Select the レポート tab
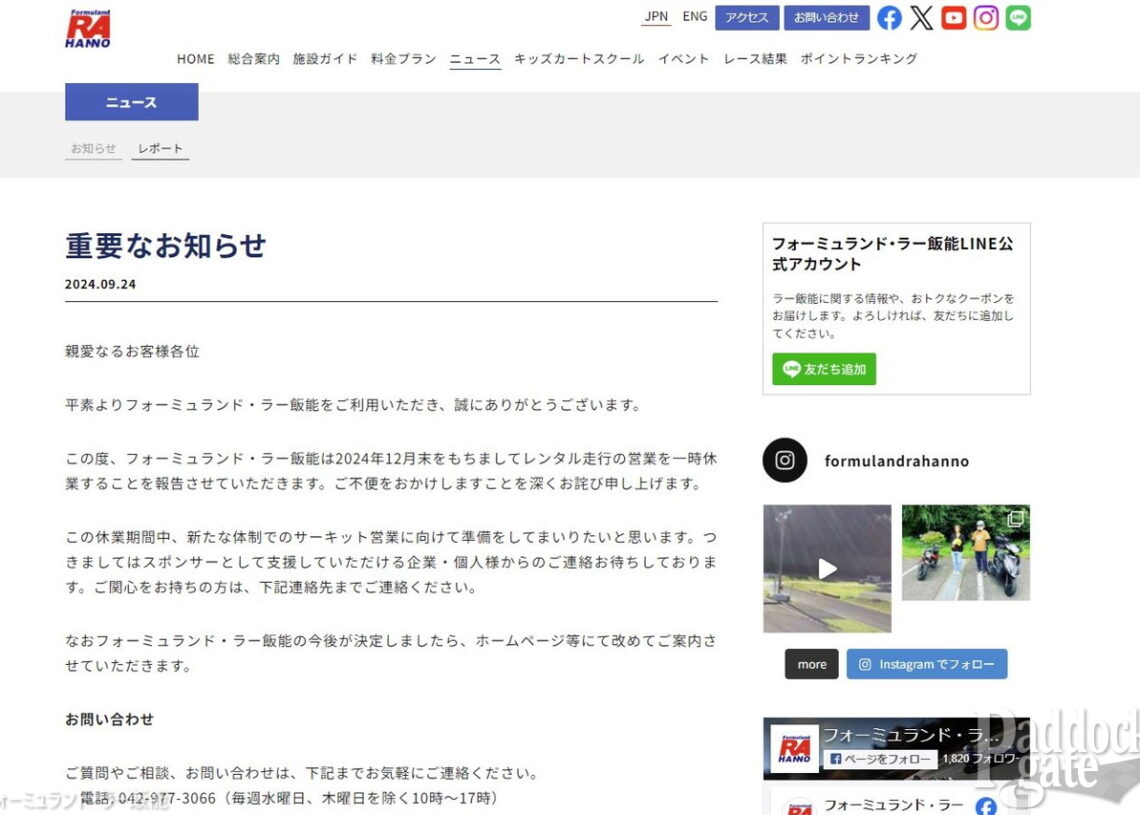Image resolution: width=1140 pixels, height=815 pixels. 159,147
